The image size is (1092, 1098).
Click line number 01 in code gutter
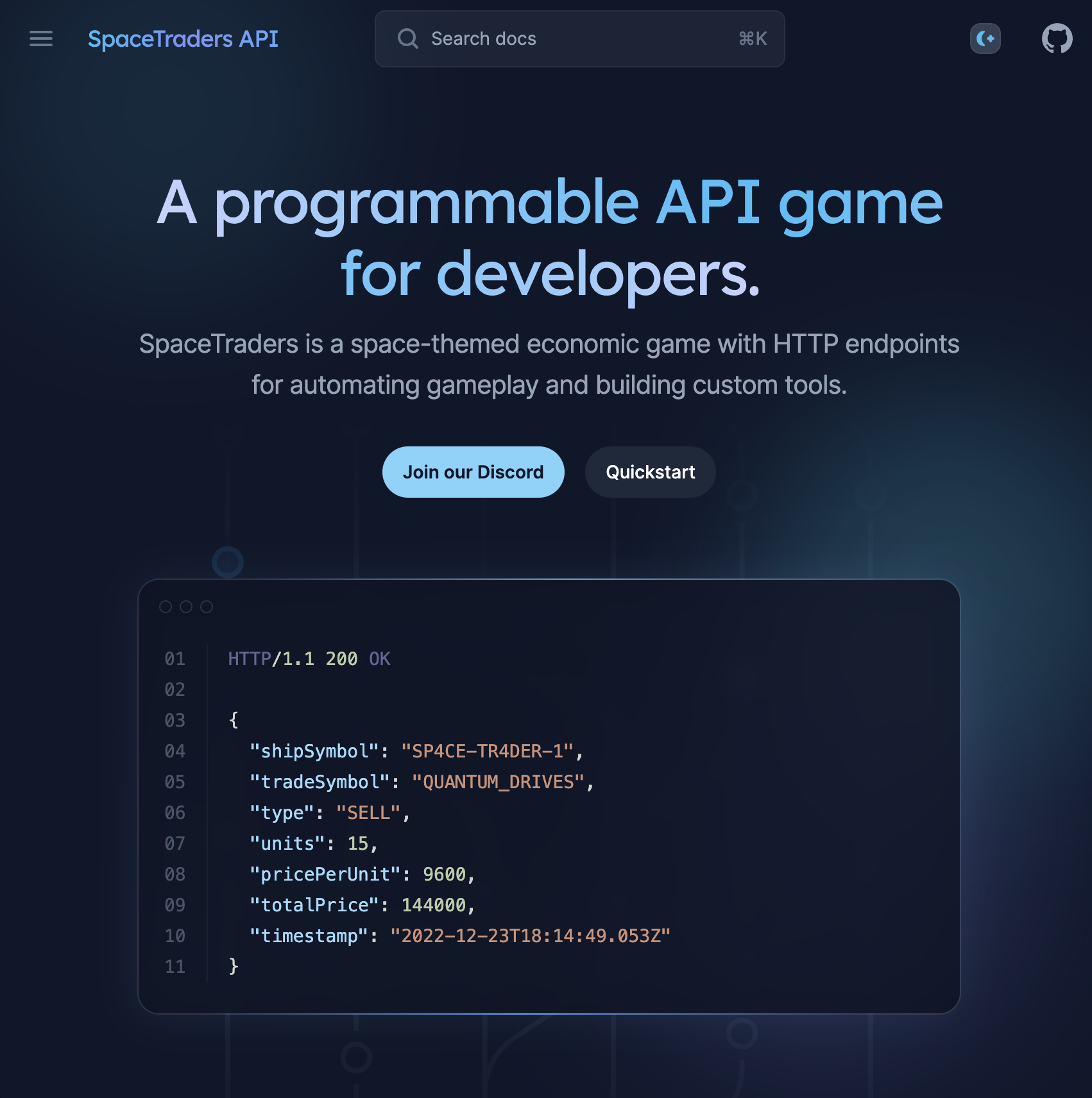point(175,659)
